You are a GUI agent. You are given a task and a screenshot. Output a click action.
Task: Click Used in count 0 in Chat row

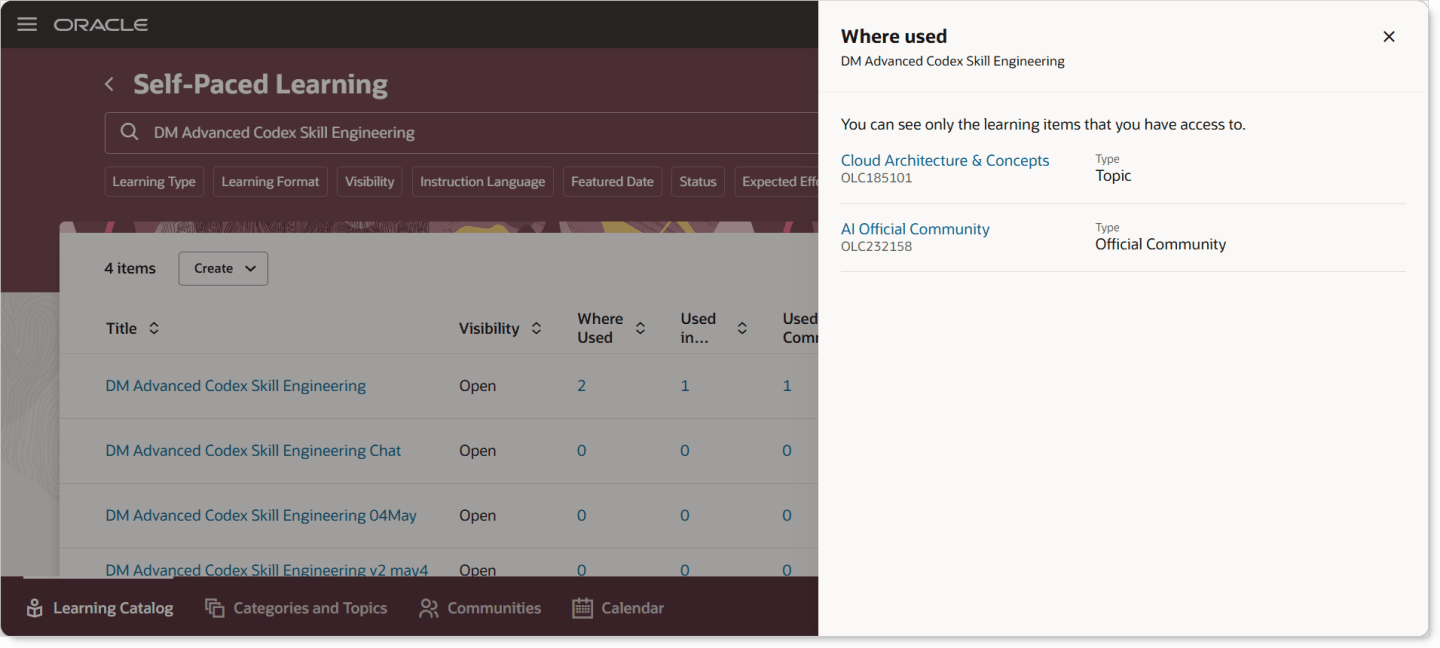pos(685,451)
